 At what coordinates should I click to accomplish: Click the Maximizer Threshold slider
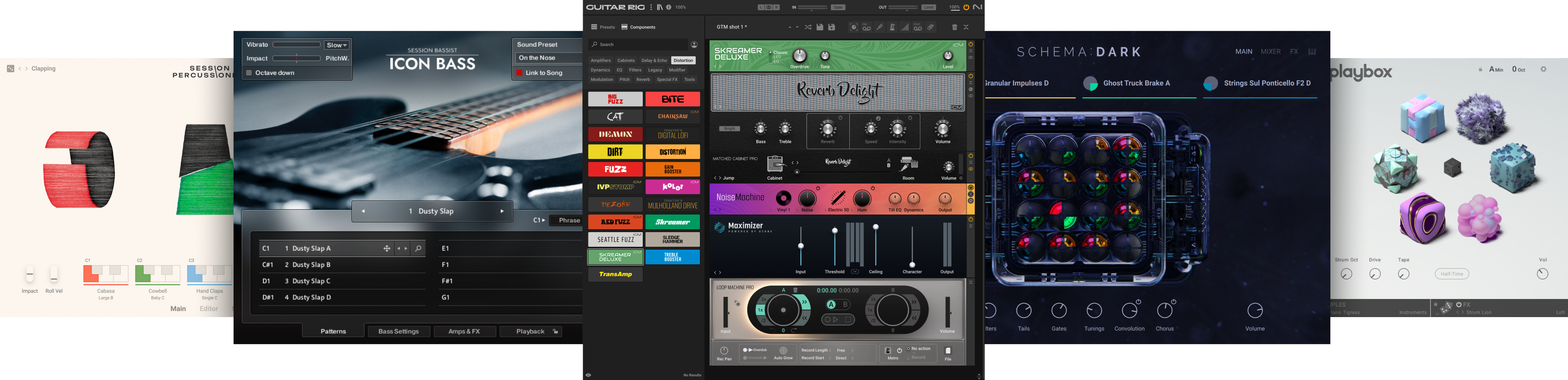coord(835,247)
